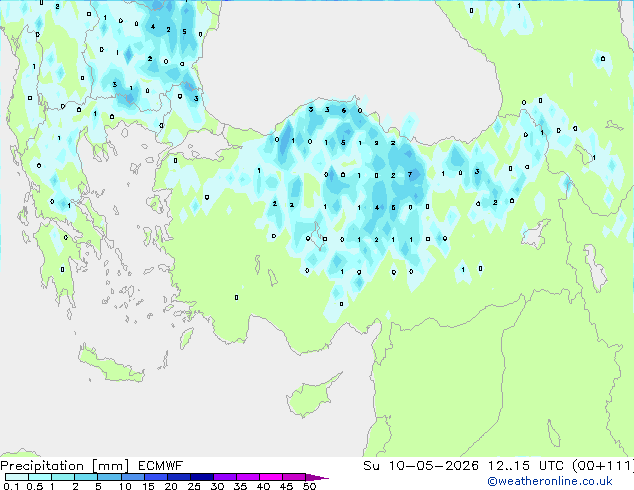
Task: Click the date 'Su 10-05-2026'
Action: pos(421,466)
